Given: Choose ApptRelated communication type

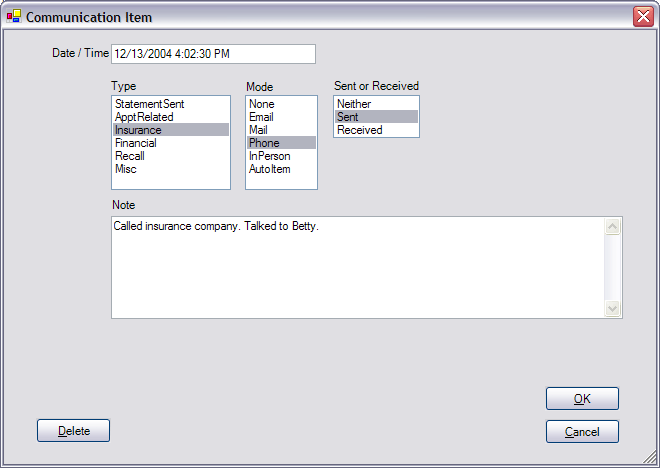Looking at the screenshot, I should click(x=171, y=117).
